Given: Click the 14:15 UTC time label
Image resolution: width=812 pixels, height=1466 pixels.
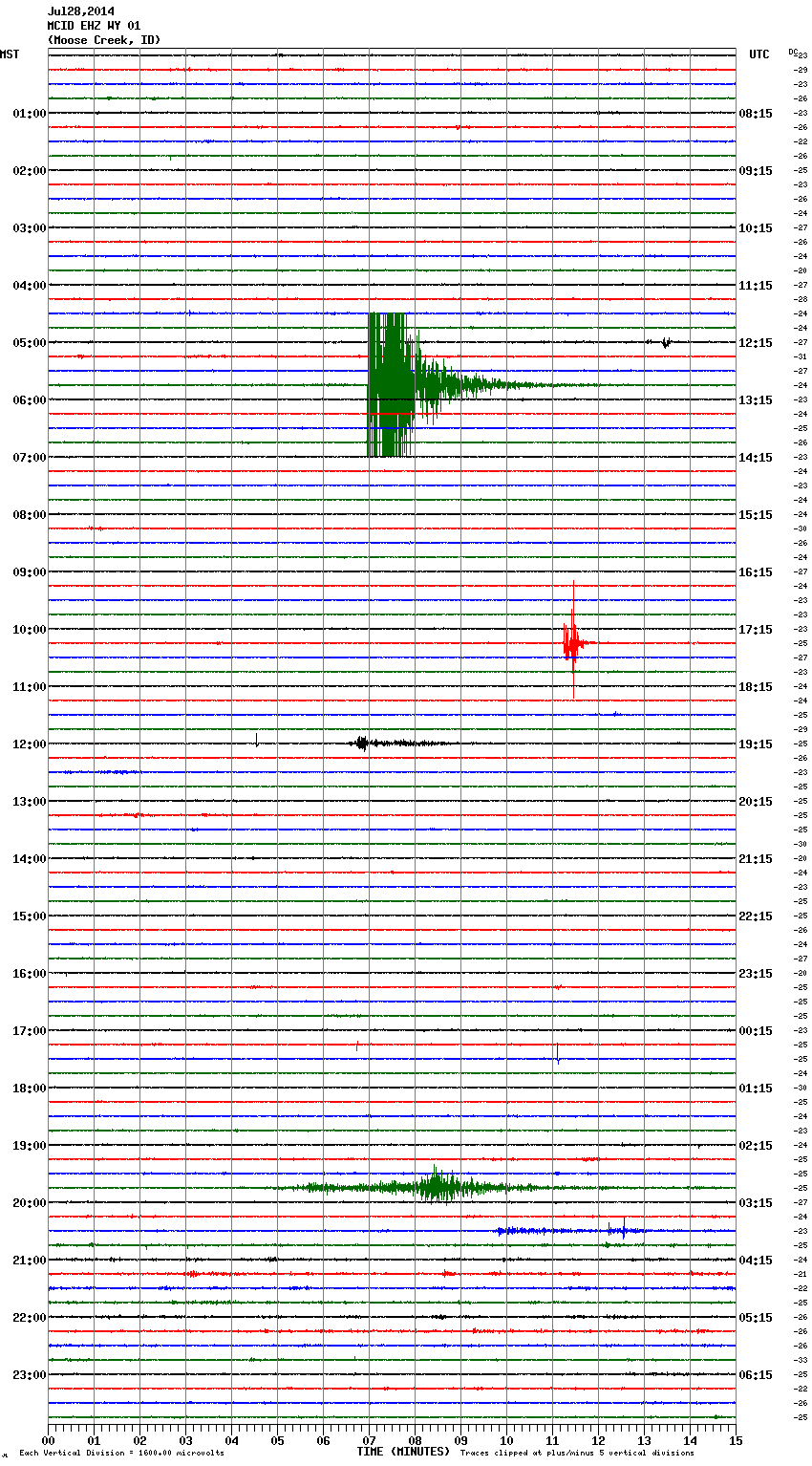Looking at the screenshot, I should (x=756, y=458).
